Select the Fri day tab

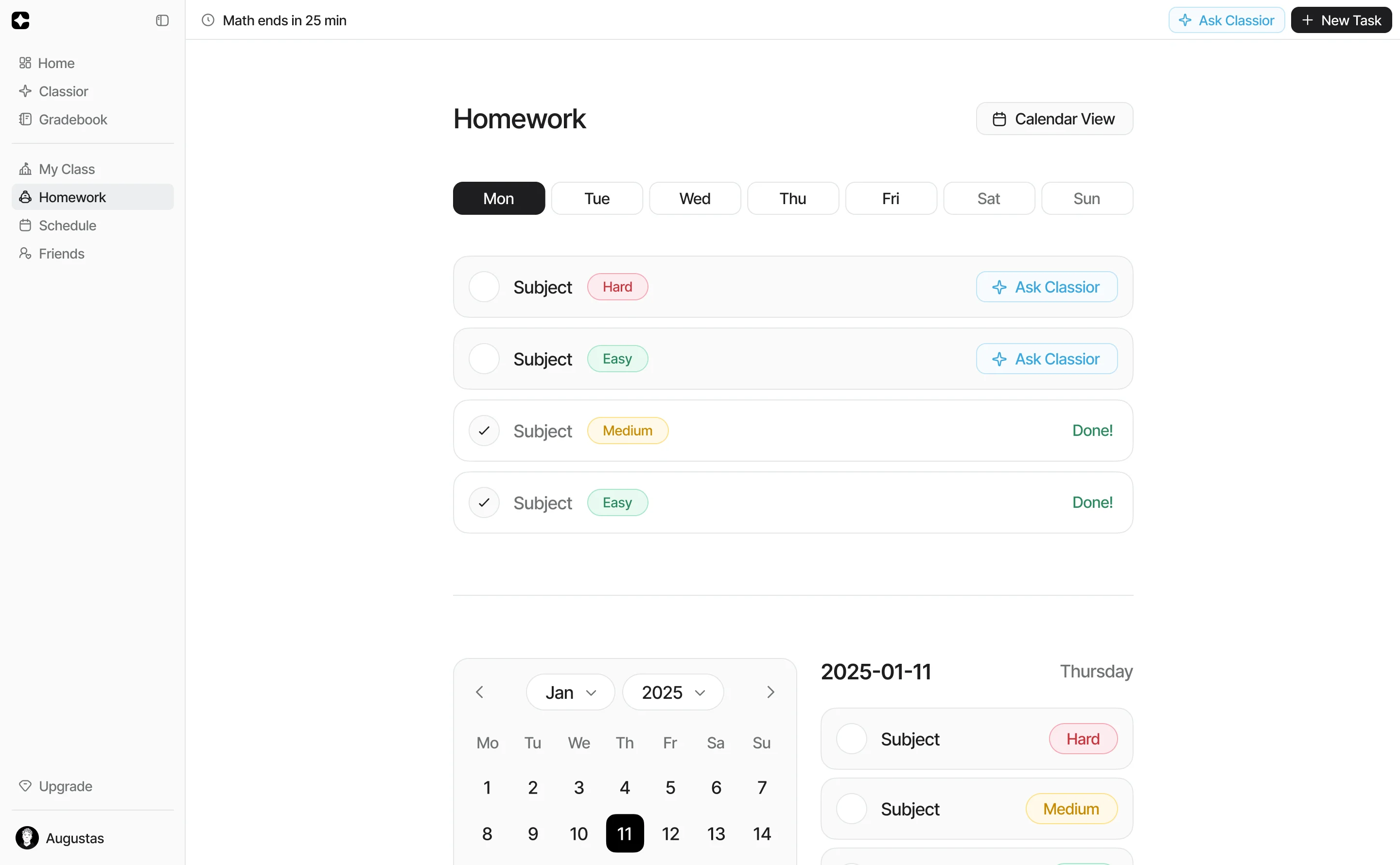coord(890,199)
